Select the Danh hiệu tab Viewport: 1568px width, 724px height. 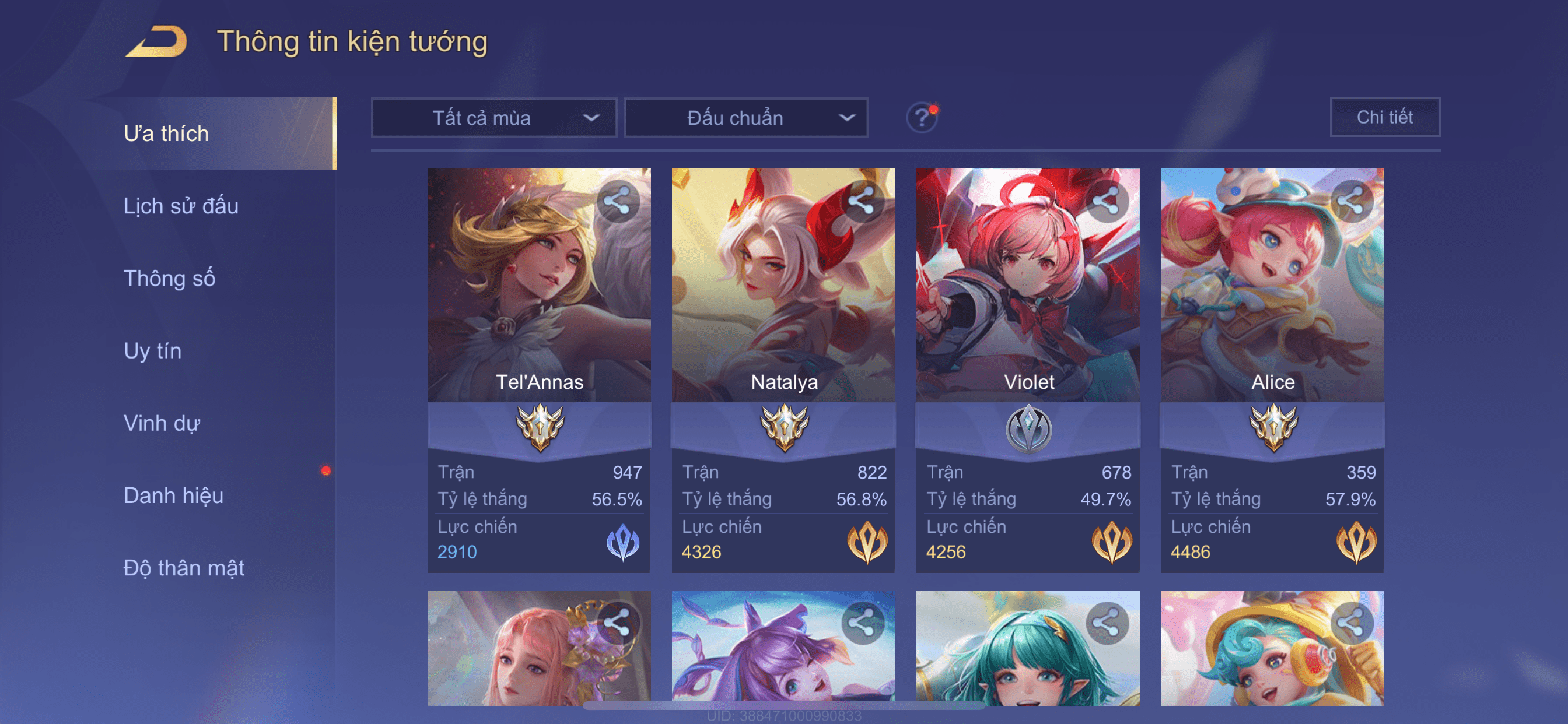173,495
